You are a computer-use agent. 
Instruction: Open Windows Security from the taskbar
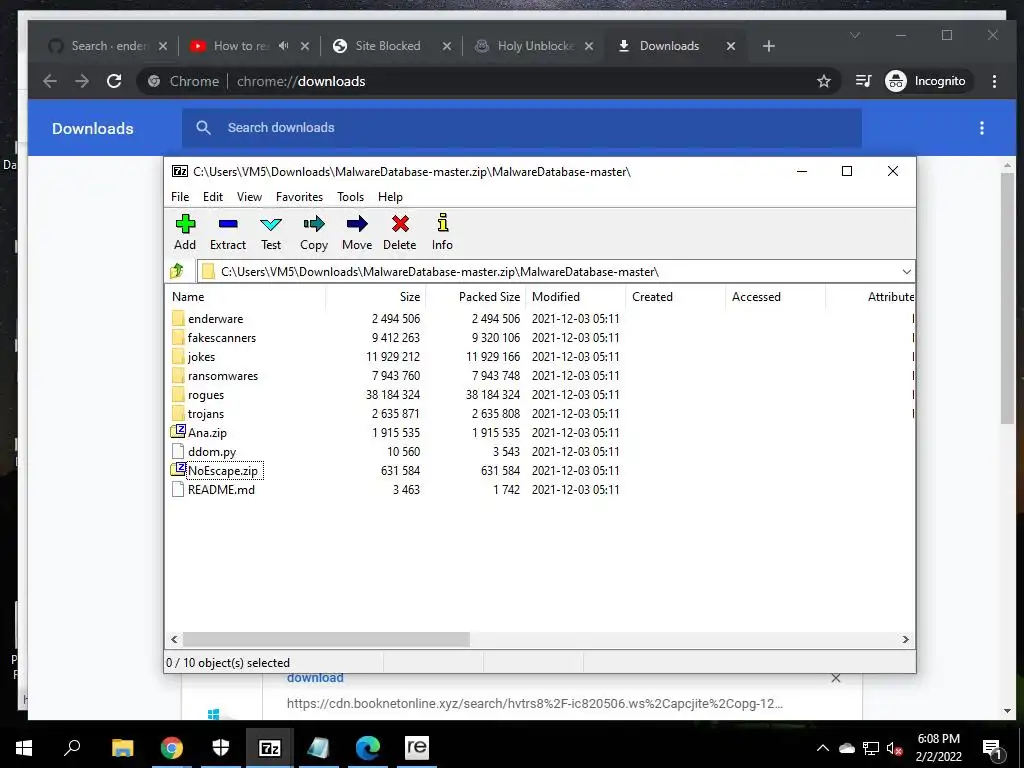[221, 748]
